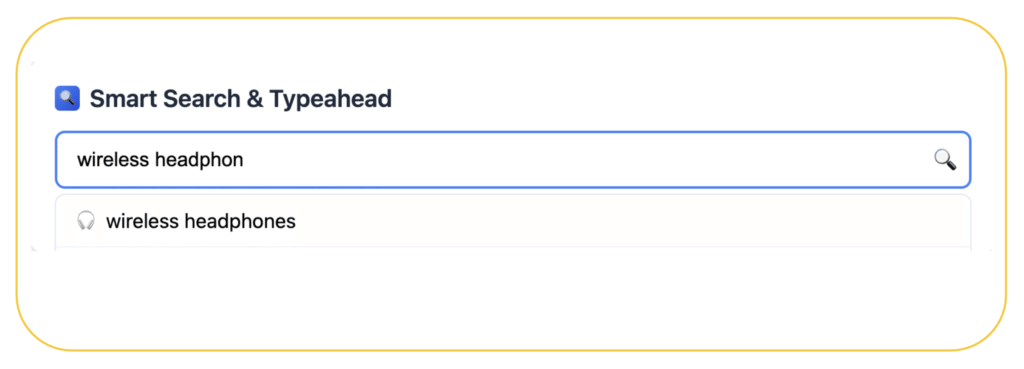Choose the first typeahead result
Image resolution: width=1024 pixels, height=369 pixels.
coord(513,221)
